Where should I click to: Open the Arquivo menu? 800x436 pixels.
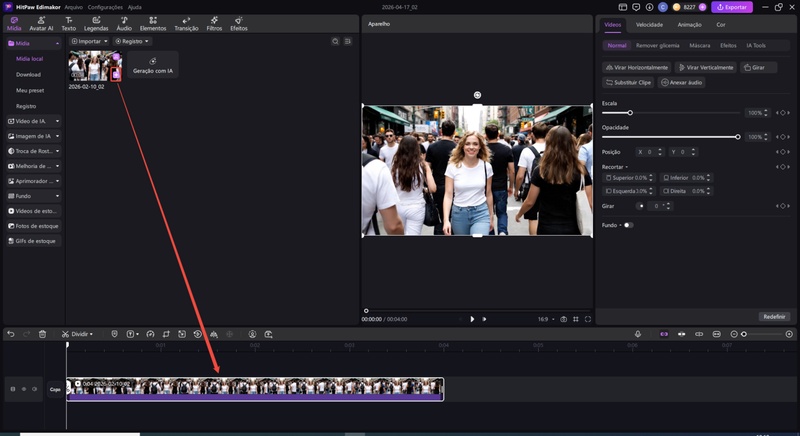click(73, 7)
